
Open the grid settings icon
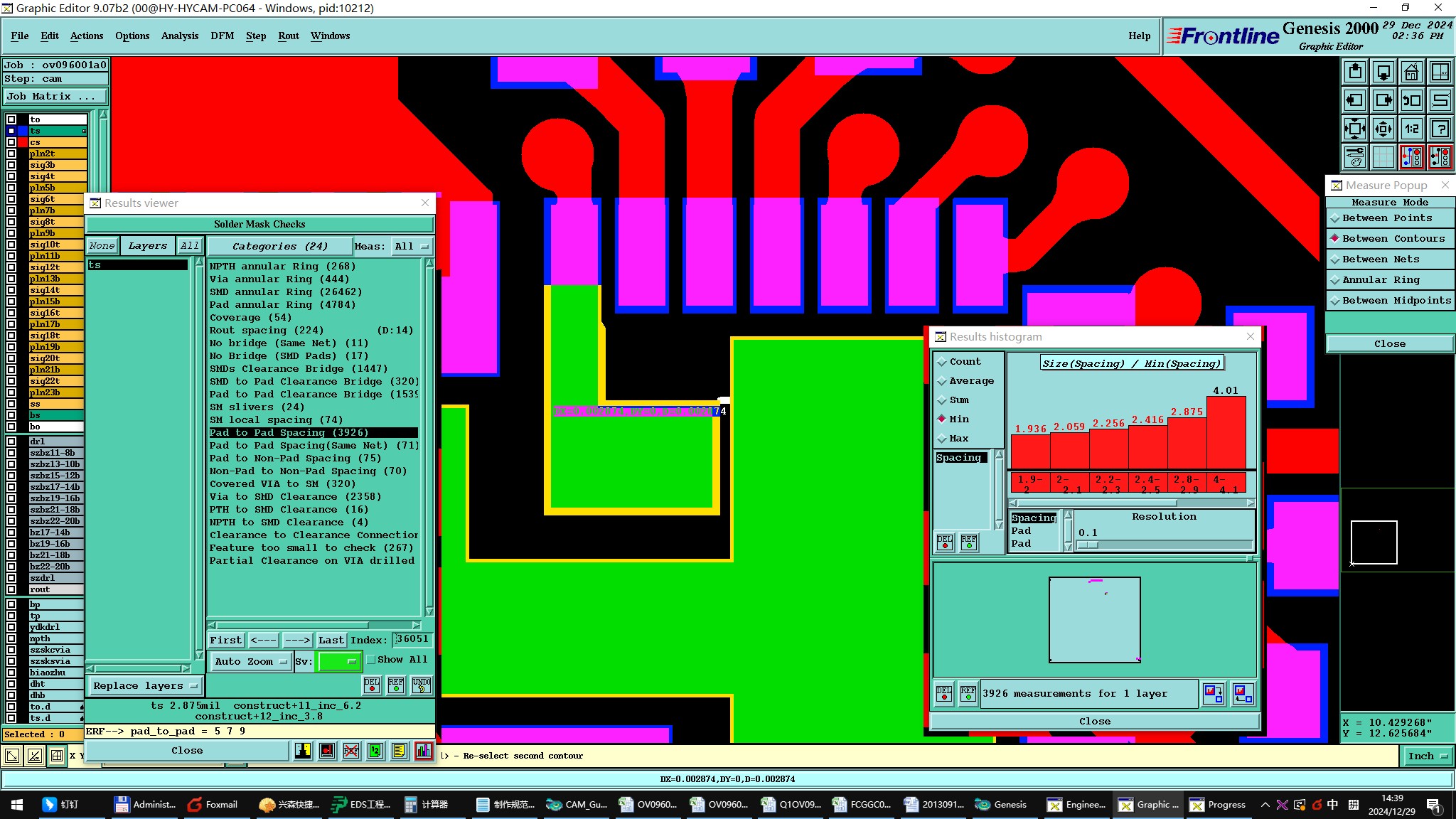click(1383, 157)
